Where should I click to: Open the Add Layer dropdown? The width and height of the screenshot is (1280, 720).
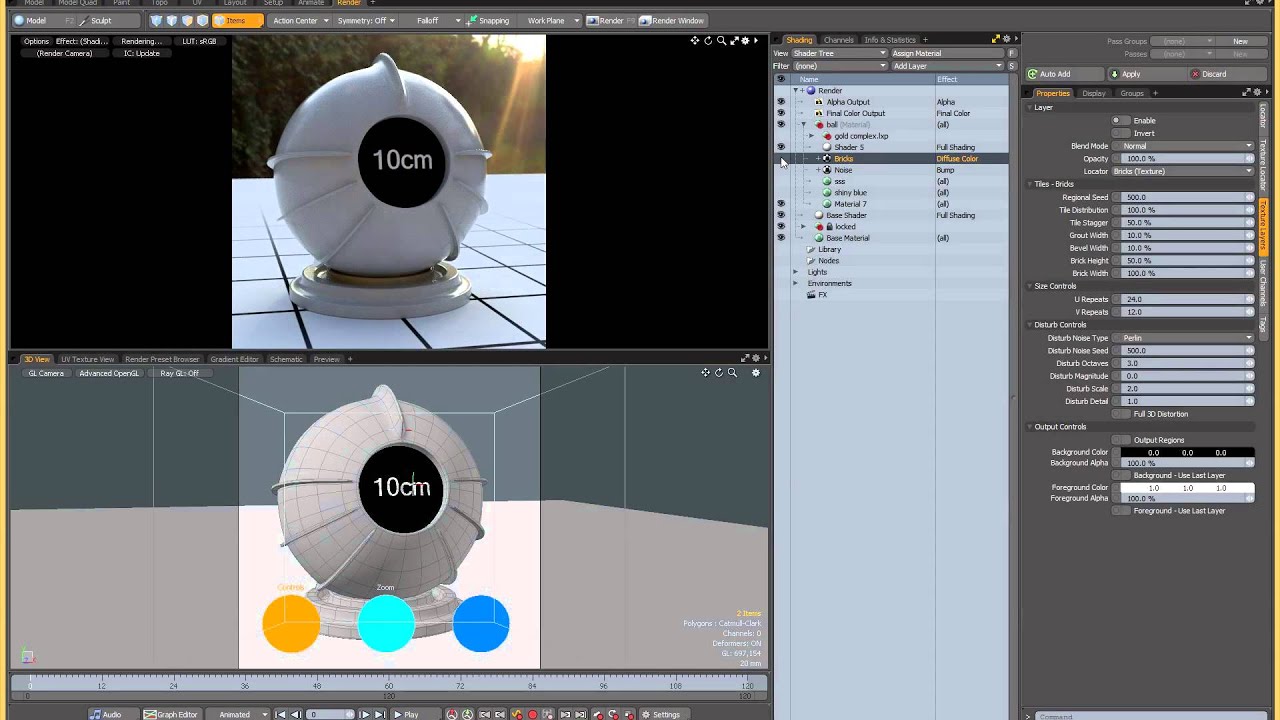[948, 66]
